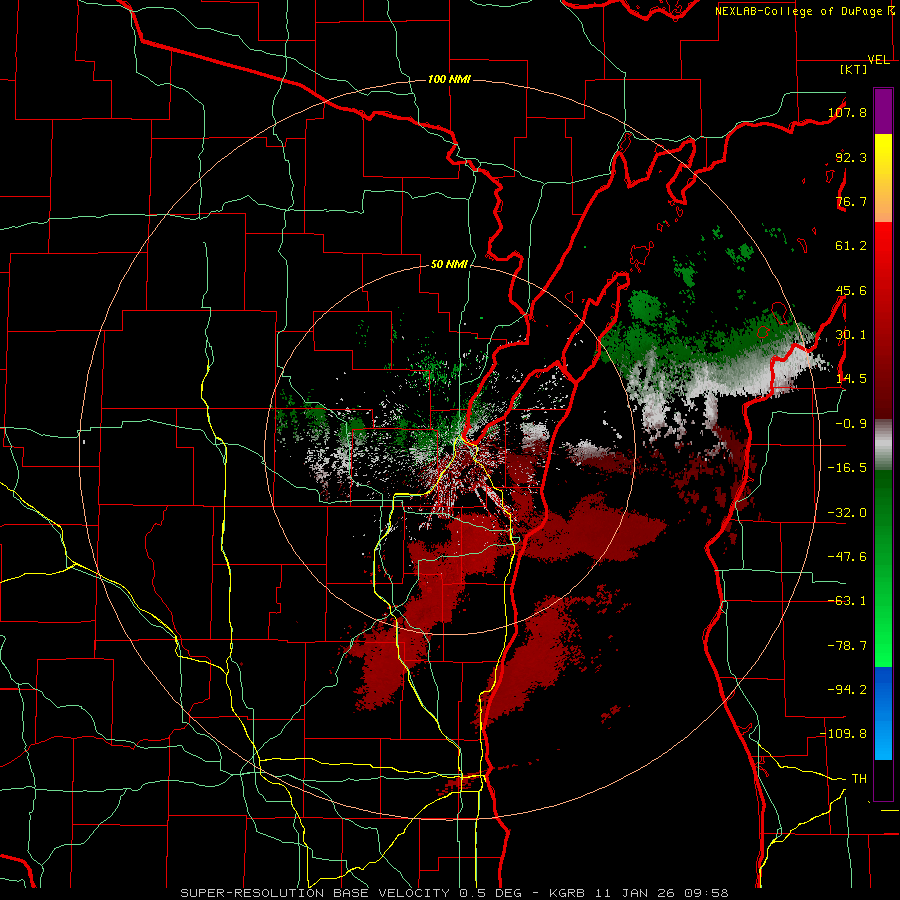Click the 45.6 velocity scale value
Viewport: 900px width, 900px height.
(x=851, y=290)
